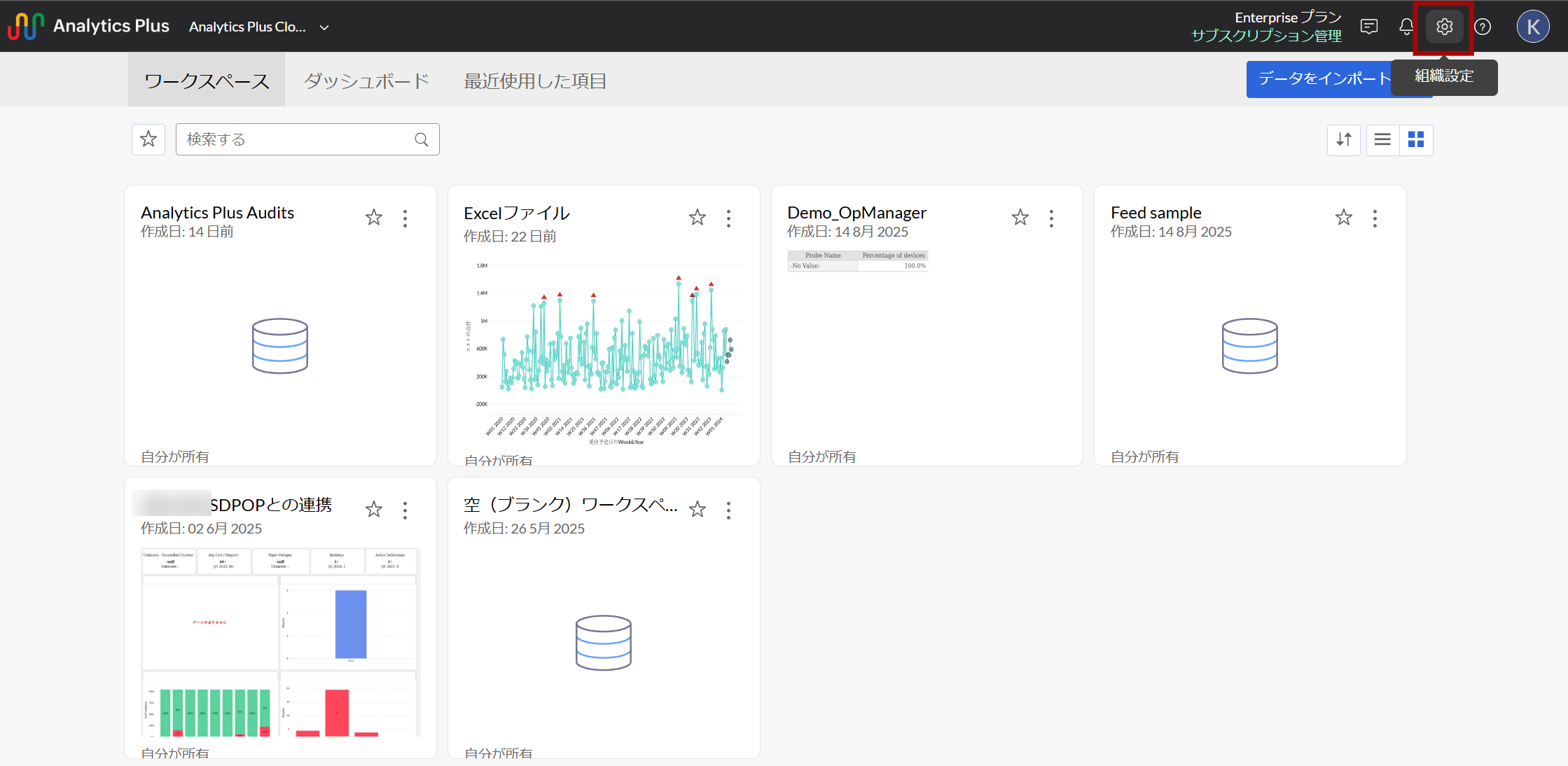The height and width of the screenshot is (766, 1568).
Task: Click the help question mark icon
Action: click(1483, 27)
